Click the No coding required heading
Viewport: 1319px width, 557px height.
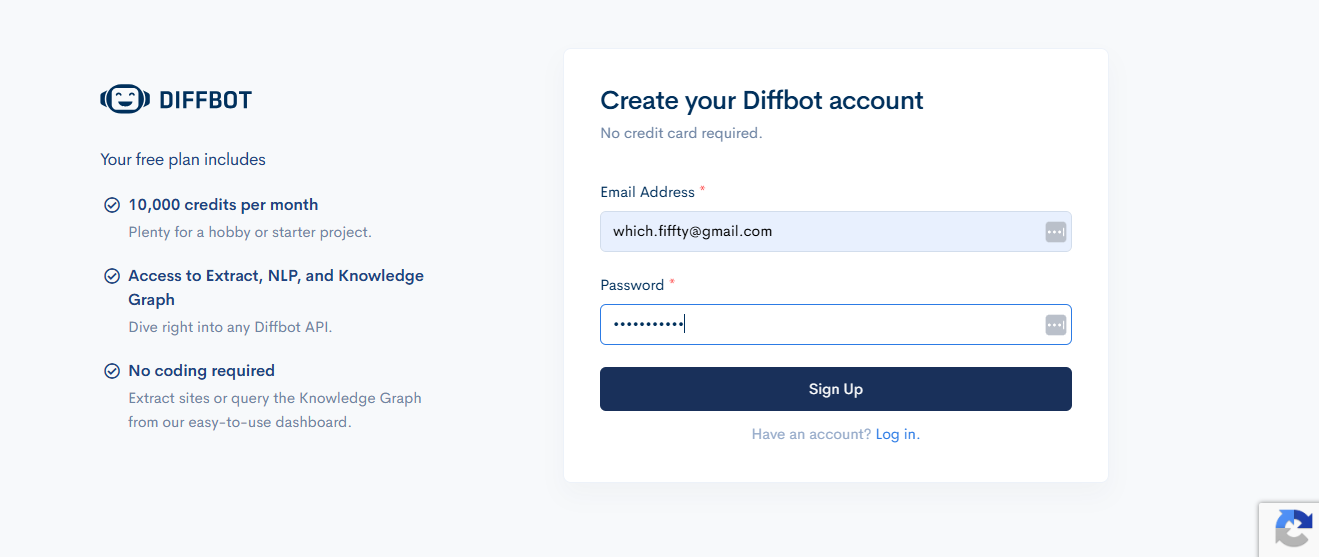click(x=201, y=371)
